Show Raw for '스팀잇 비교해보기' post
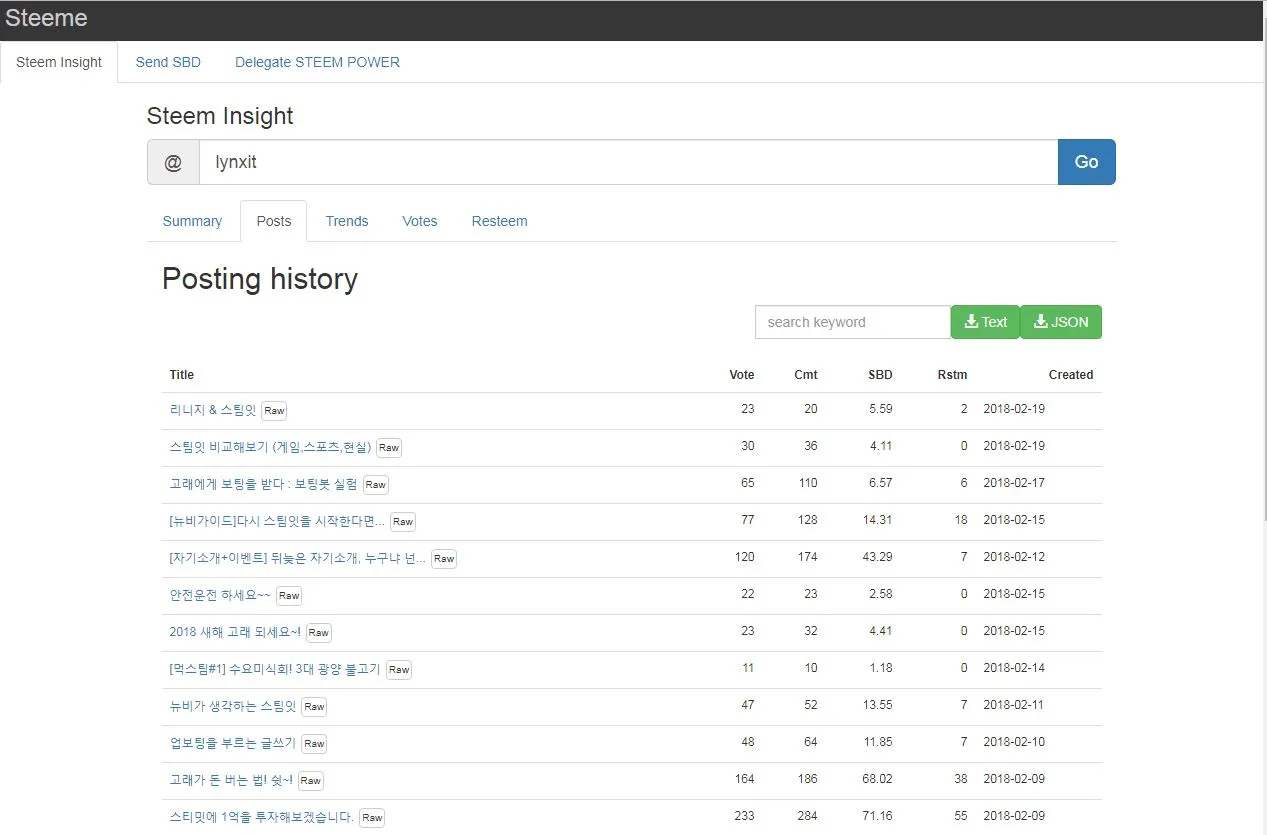This screenshot has width=1267, height=835. (389, 448)
